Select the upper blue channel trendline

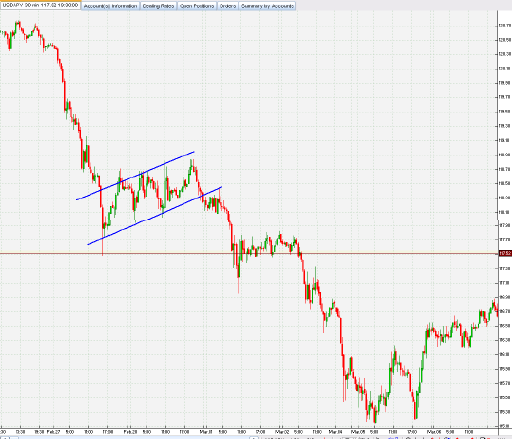[135, 176]
